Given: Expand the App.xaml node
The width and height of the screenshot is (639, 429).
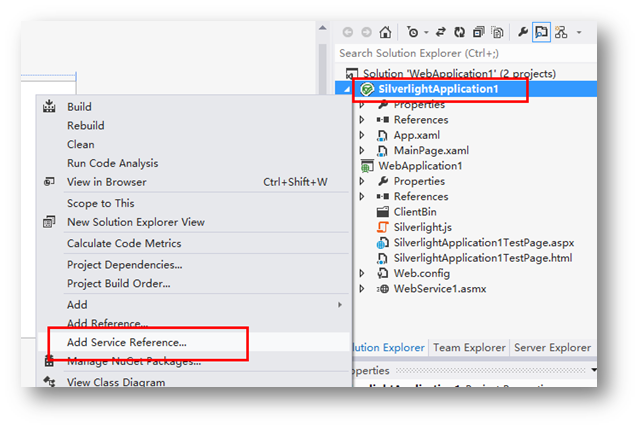Looking at the screenshot, I should 362,135.
